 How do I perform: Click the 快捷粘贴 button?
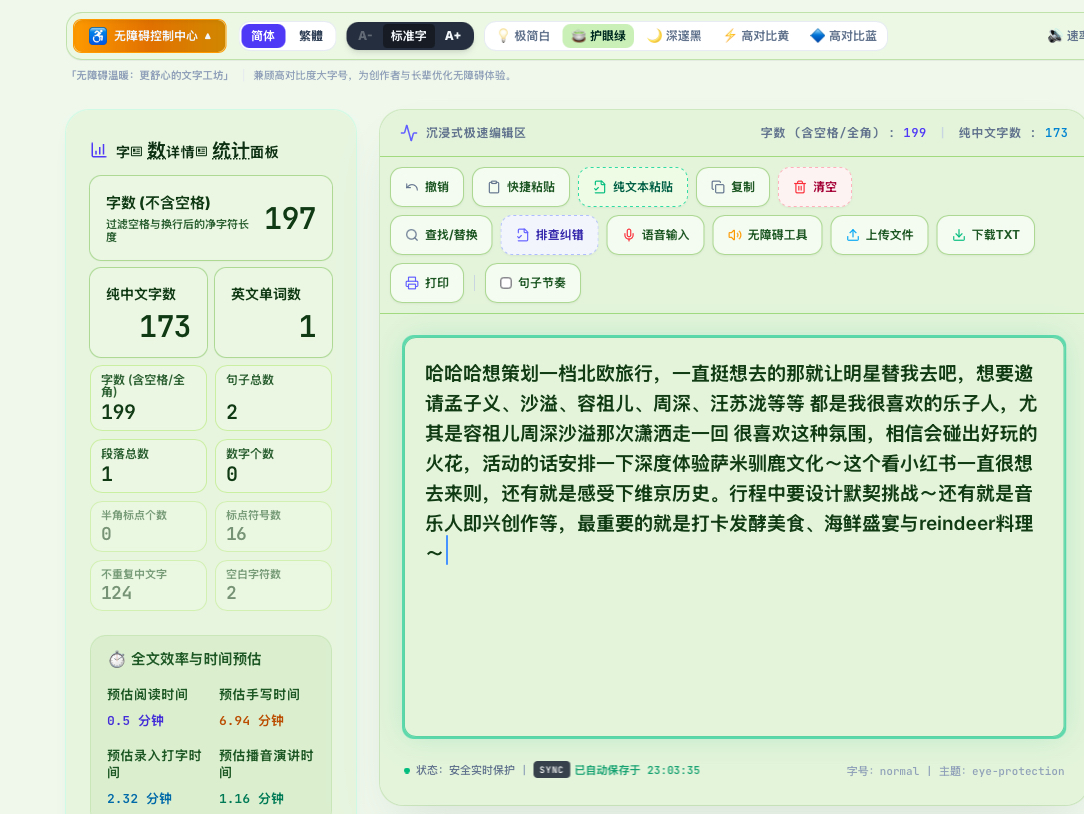pos(521,187)
